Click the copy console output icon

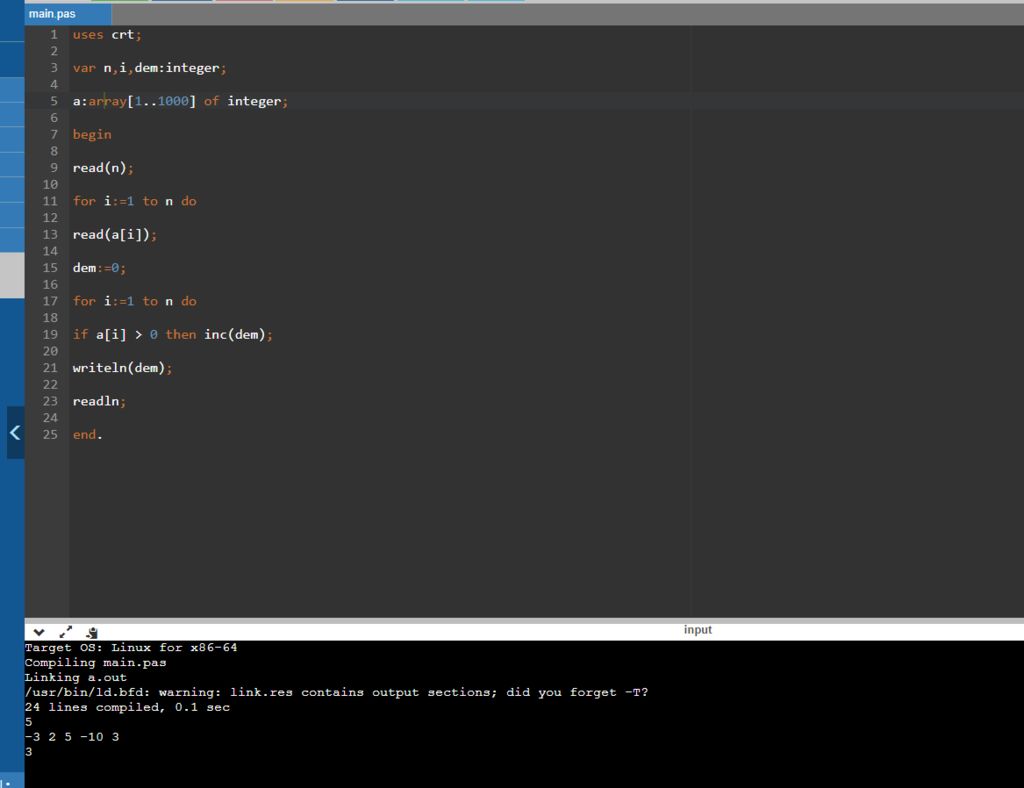click(92, 632)
